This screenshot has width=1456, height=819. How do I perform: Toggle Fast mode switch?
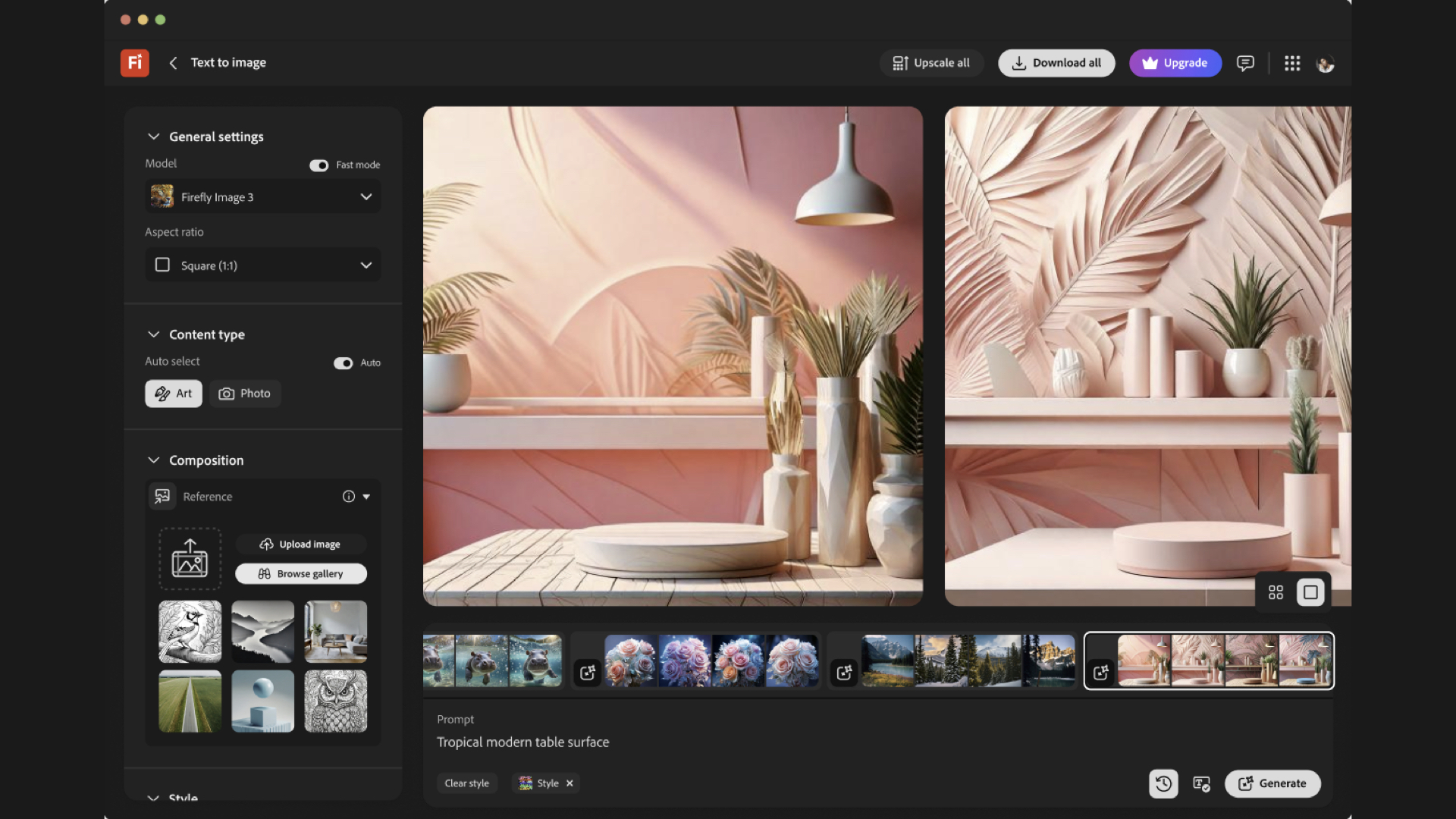(318, 165)
